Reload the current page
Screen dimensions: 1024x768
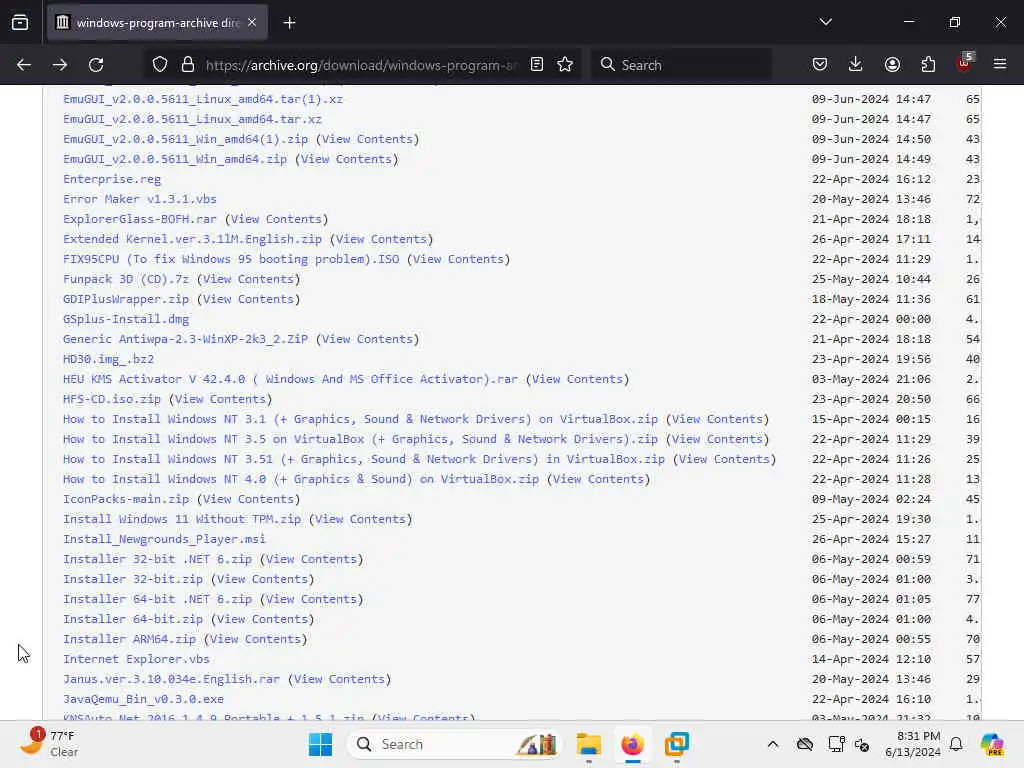click(96, 65)
